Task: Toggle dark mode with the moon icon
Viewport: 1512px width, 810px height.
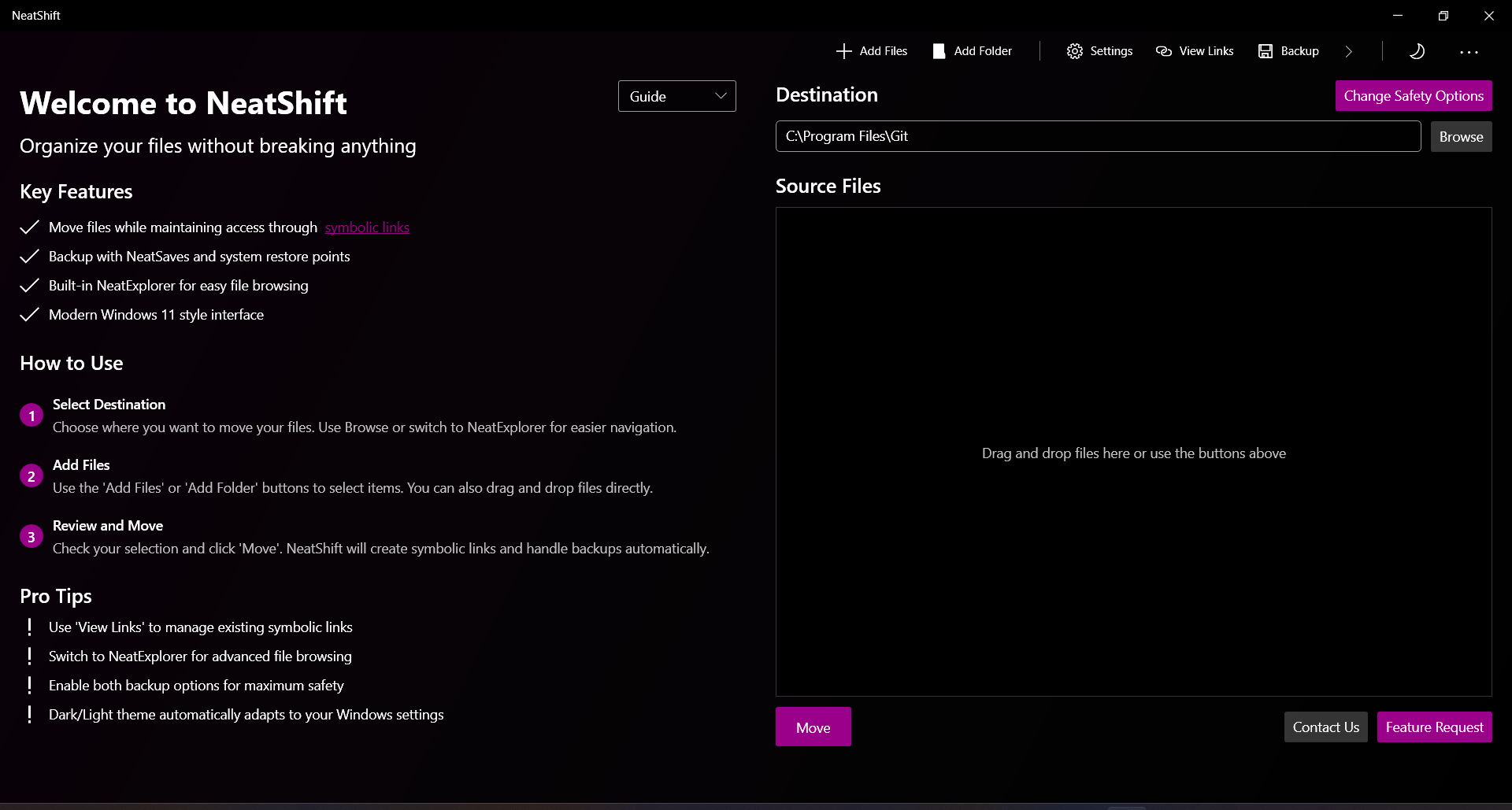Action: pos(1417,51)
